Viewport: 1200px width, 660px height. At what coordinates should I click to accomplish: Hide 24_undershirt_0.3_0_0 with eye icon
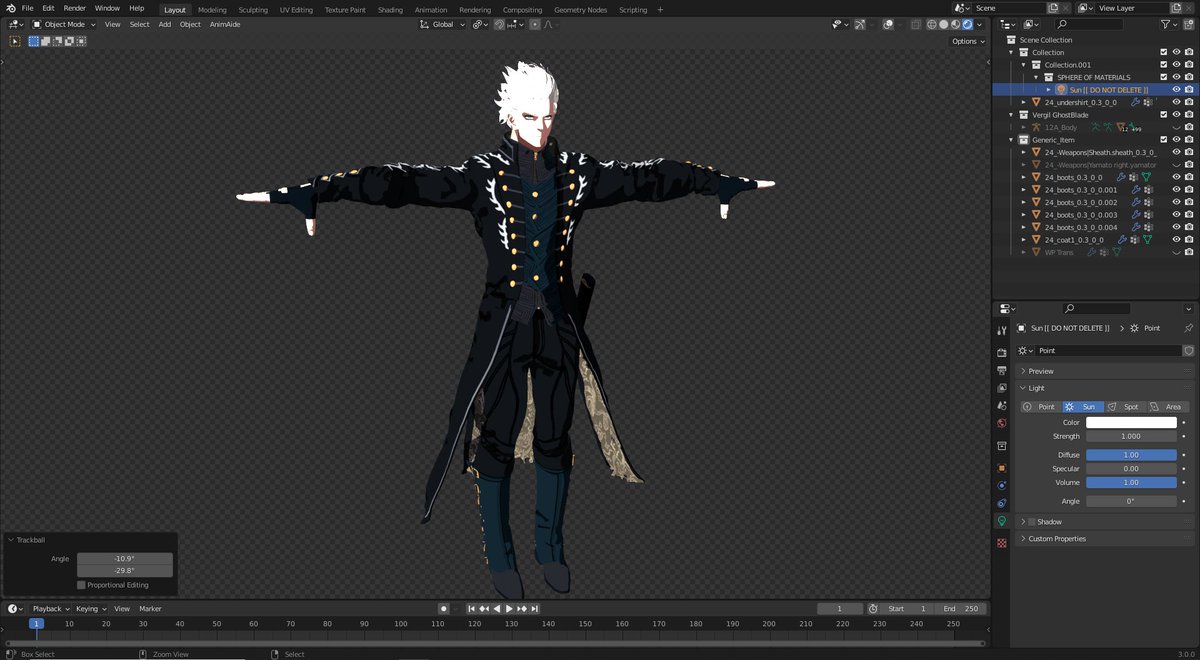(1176, 102)
